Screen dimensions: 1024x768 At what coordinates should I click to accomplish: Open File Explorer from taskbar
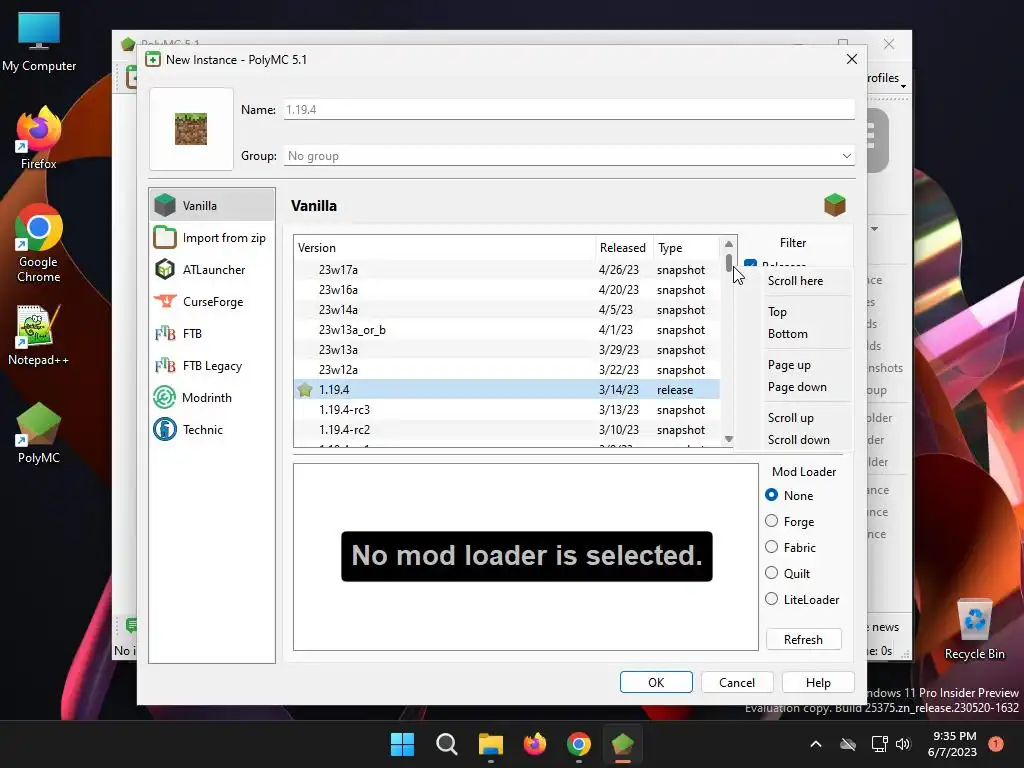(x=490, y=744)
